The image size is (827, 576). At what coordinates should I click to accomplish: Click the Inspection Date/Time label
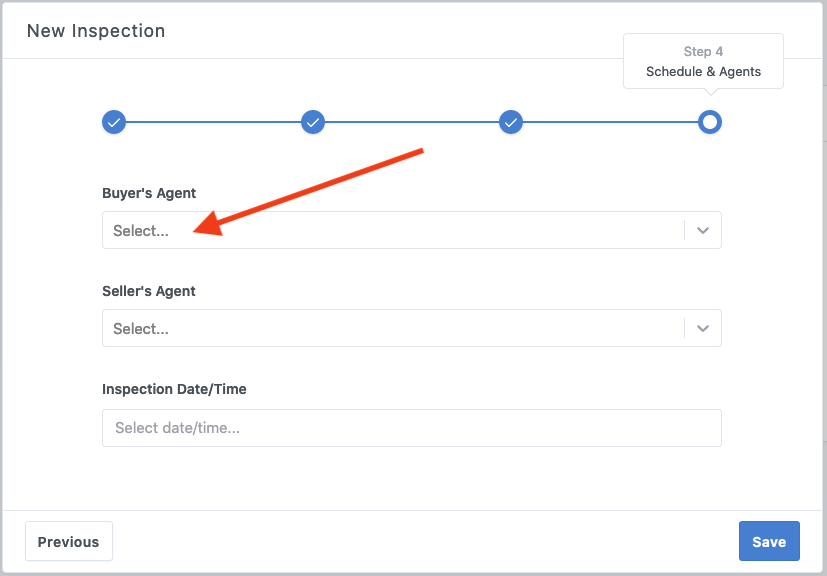pos(174,389)
